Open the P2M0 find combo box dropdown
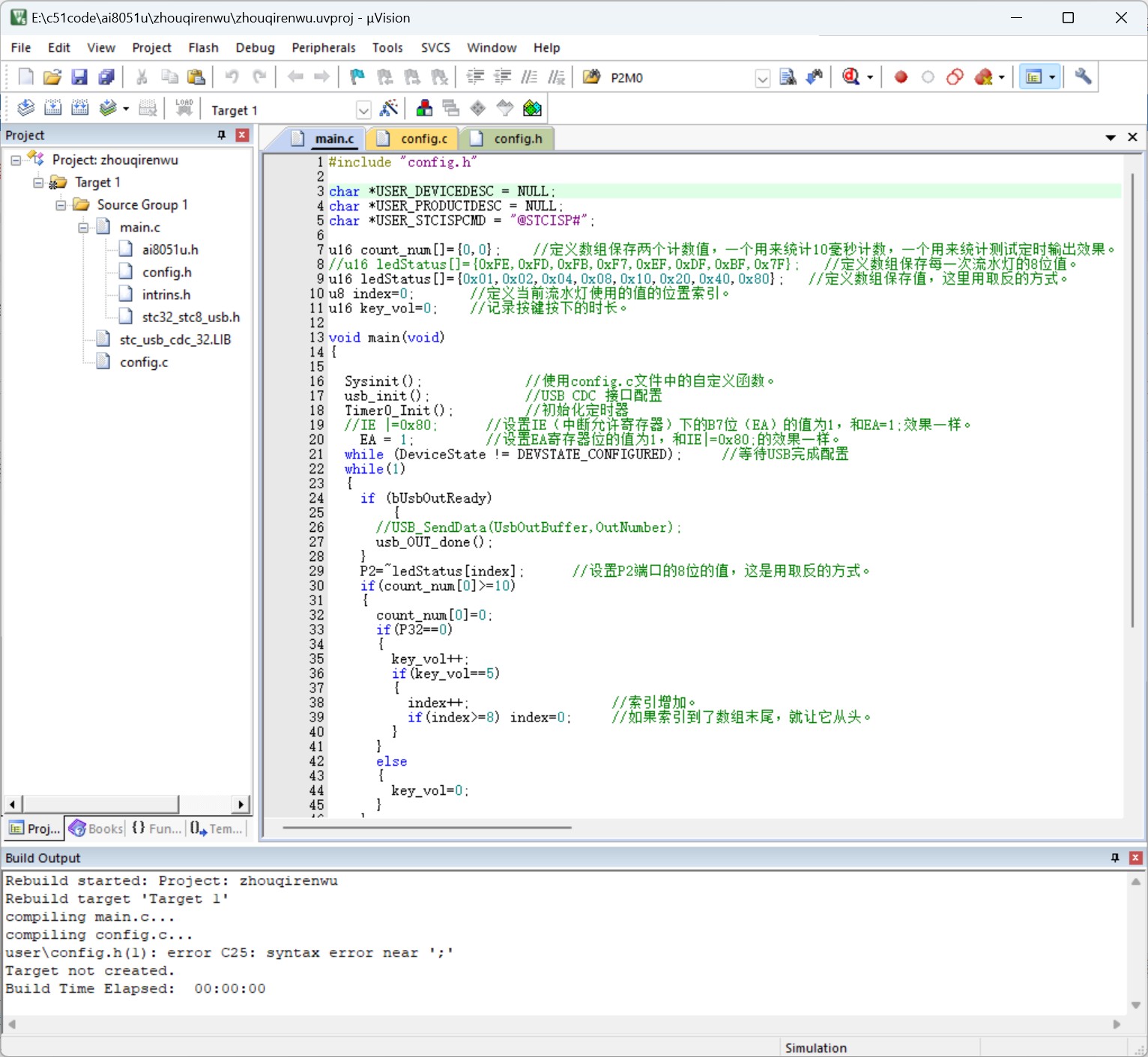Screen dimensions: 1148x1057 pos(763,78)
